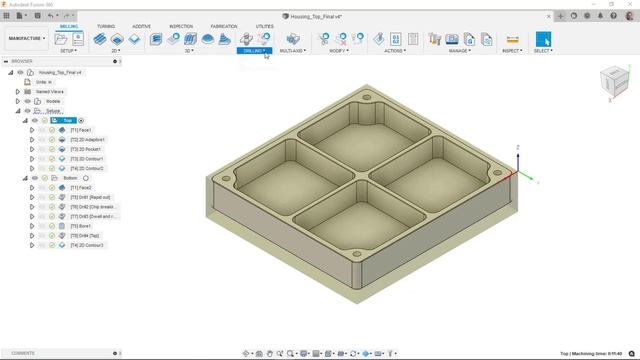Open the DRILLING dropdown menu
This screenshot has height=360, width=640.
[254, 51]
